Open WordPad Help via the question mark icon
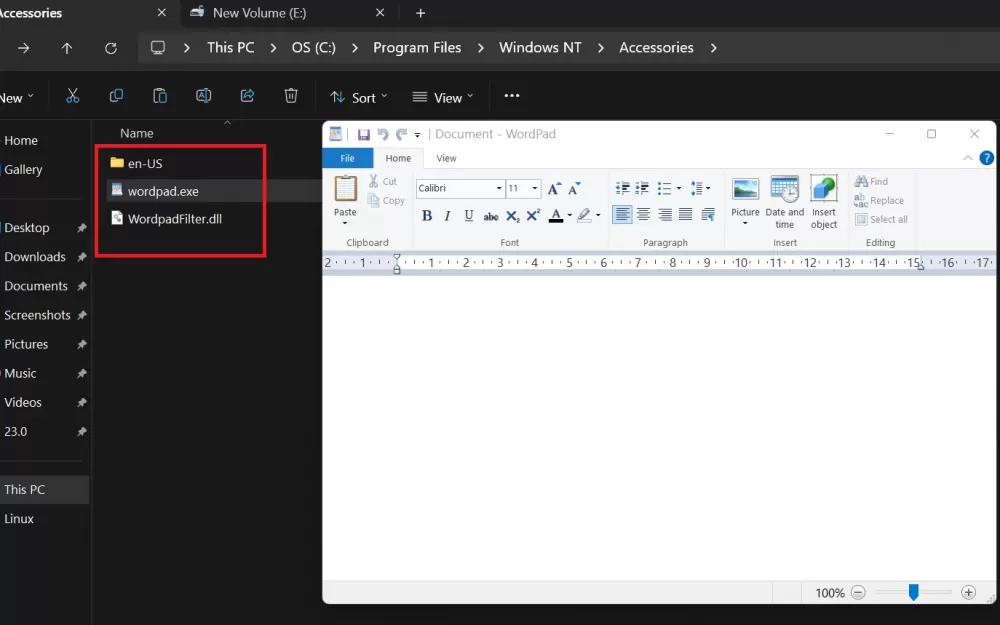This screenshot has height=625, width=1000. pos(986,158)
